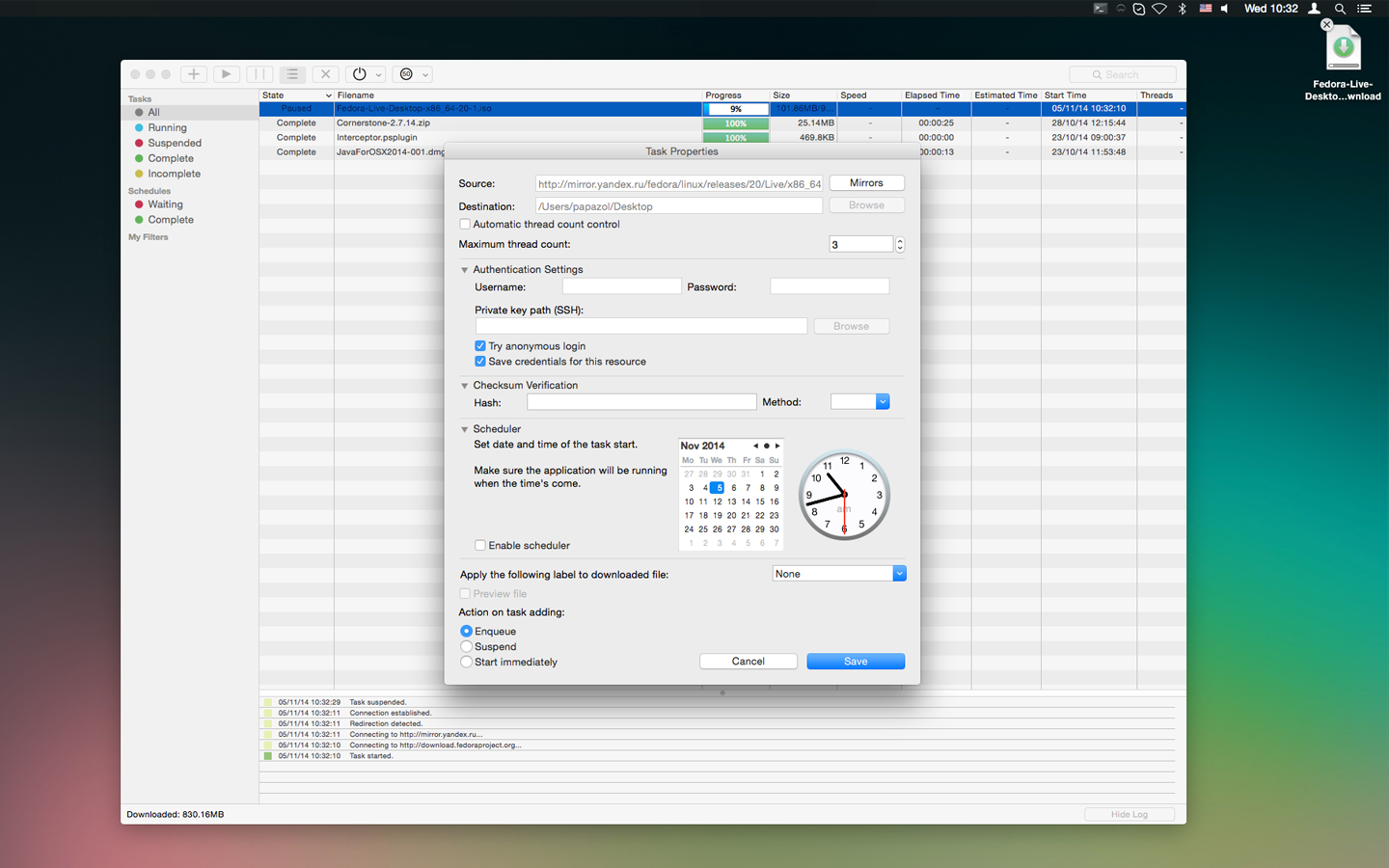This screenshot has width=1389, height=868.
Task: Toggle the task details list view icon
Action: click(291, 74)
